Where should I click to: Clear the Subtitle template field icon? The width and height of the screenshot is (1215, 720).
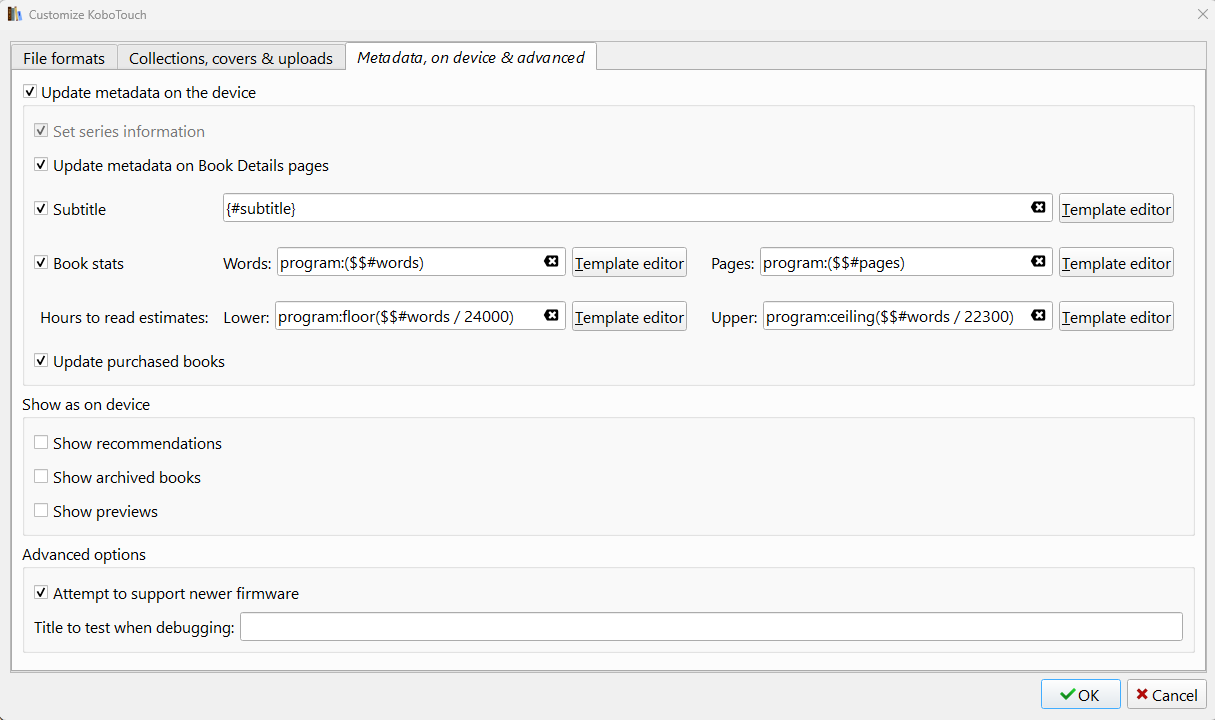pos(1038,207)
